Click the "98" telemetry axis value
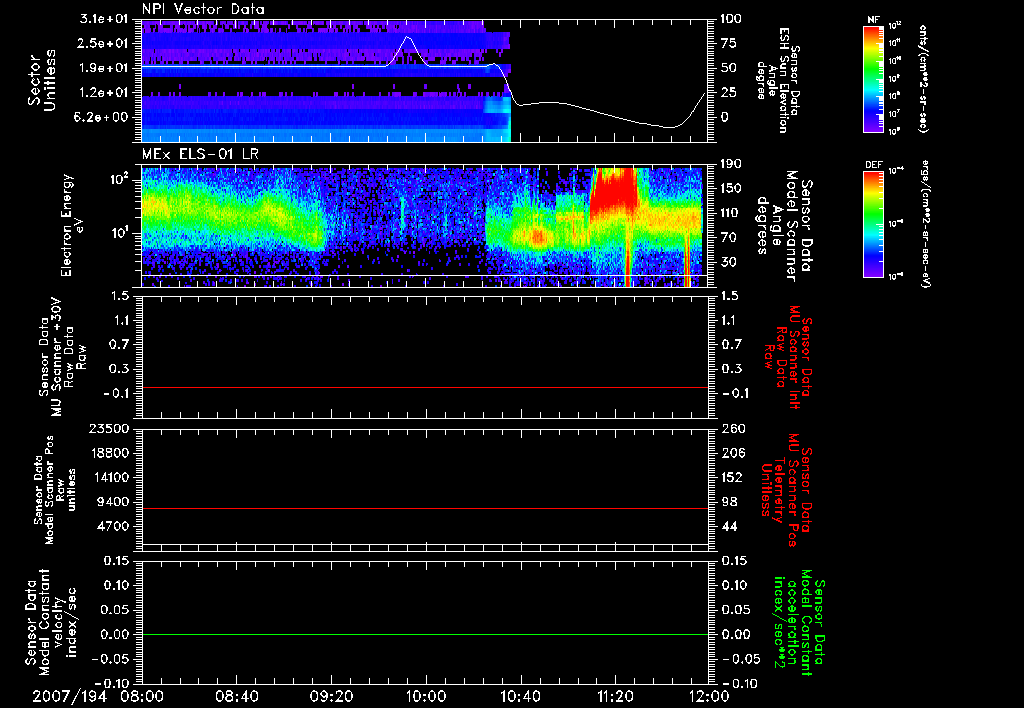The height and width of the screenshot is (708, 1024). (x=728, y=502)
